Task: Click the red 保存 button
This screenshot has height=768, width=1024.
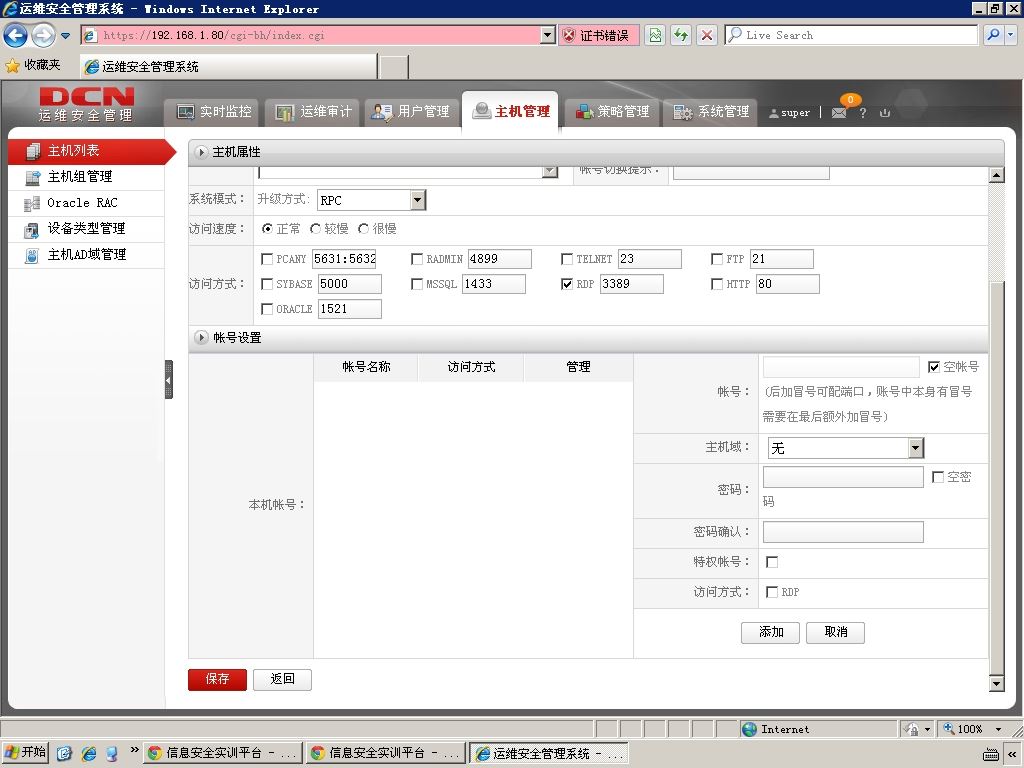Action: tap(217, 679)
